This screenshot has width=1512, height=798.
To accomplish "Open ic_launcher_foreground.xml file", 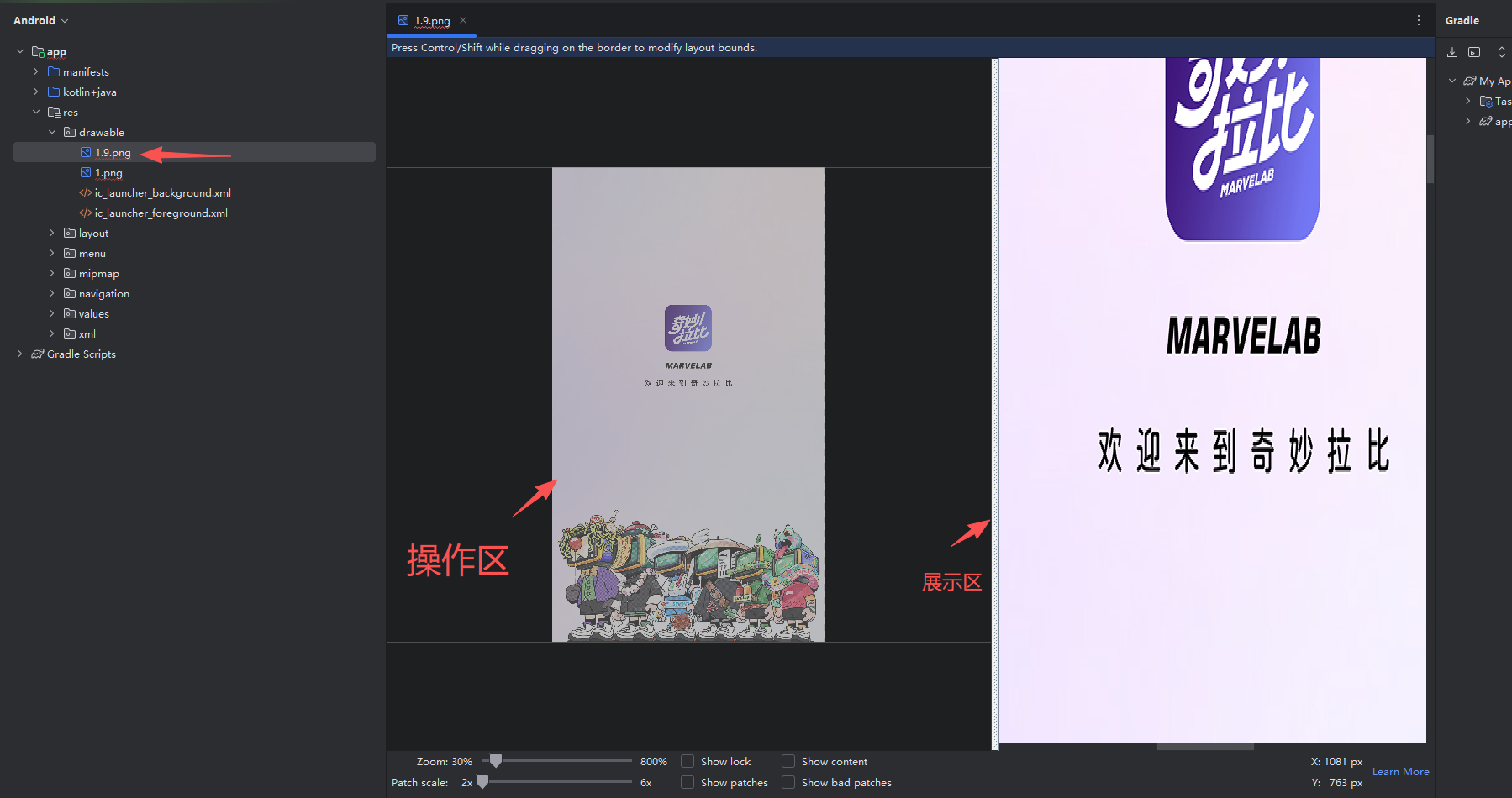I will coord(161,213).
